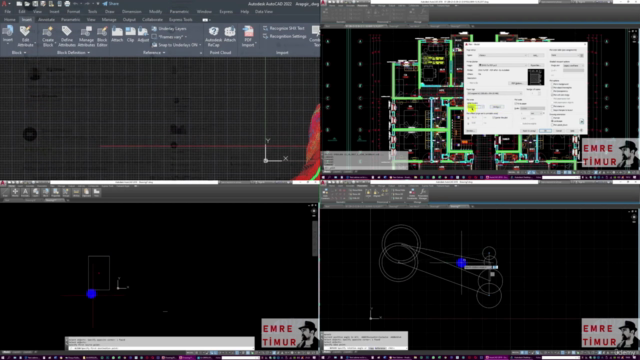Screen dimensions: 640x360
Task: Toggle Plot in background option
Action: tap(552, 84)
